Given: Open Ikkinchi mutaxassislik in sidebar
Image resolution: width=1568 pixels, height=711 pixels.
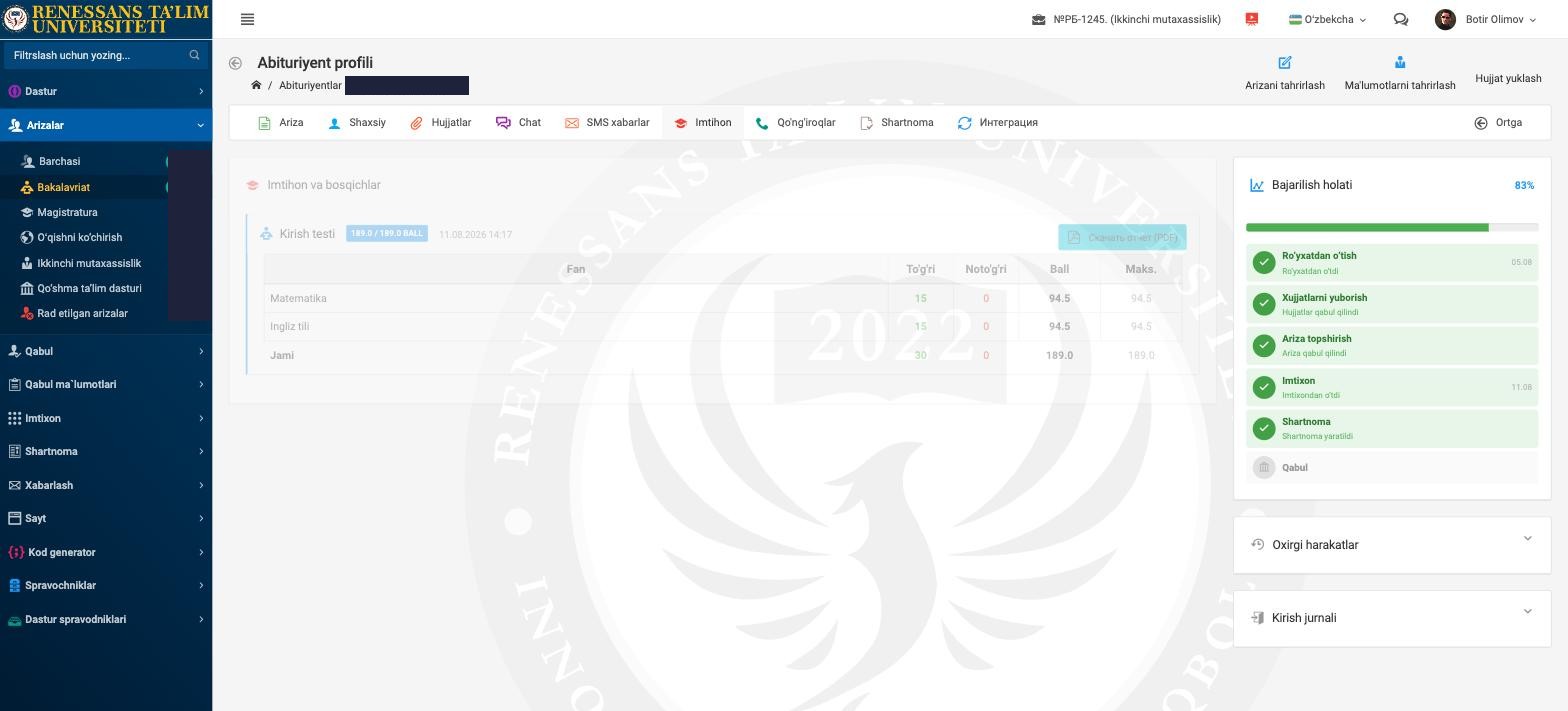Looking at the screenshot, I should pyautogui.click(x=88, y=263).
